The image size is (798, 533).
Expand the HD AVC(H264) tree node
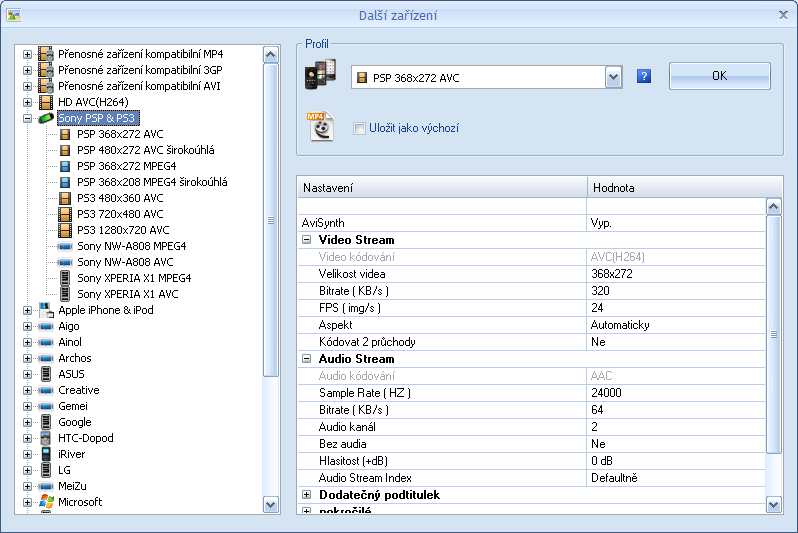point(27,102)
